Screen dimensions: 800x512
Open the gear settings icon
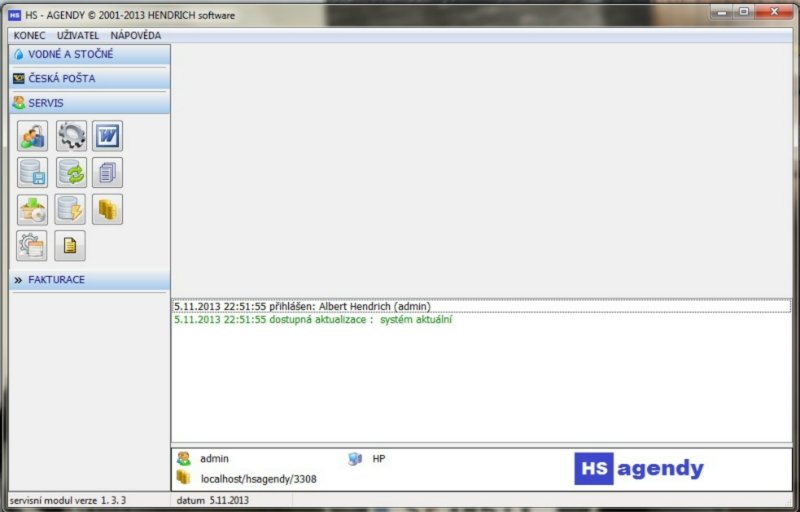[71, 136]
